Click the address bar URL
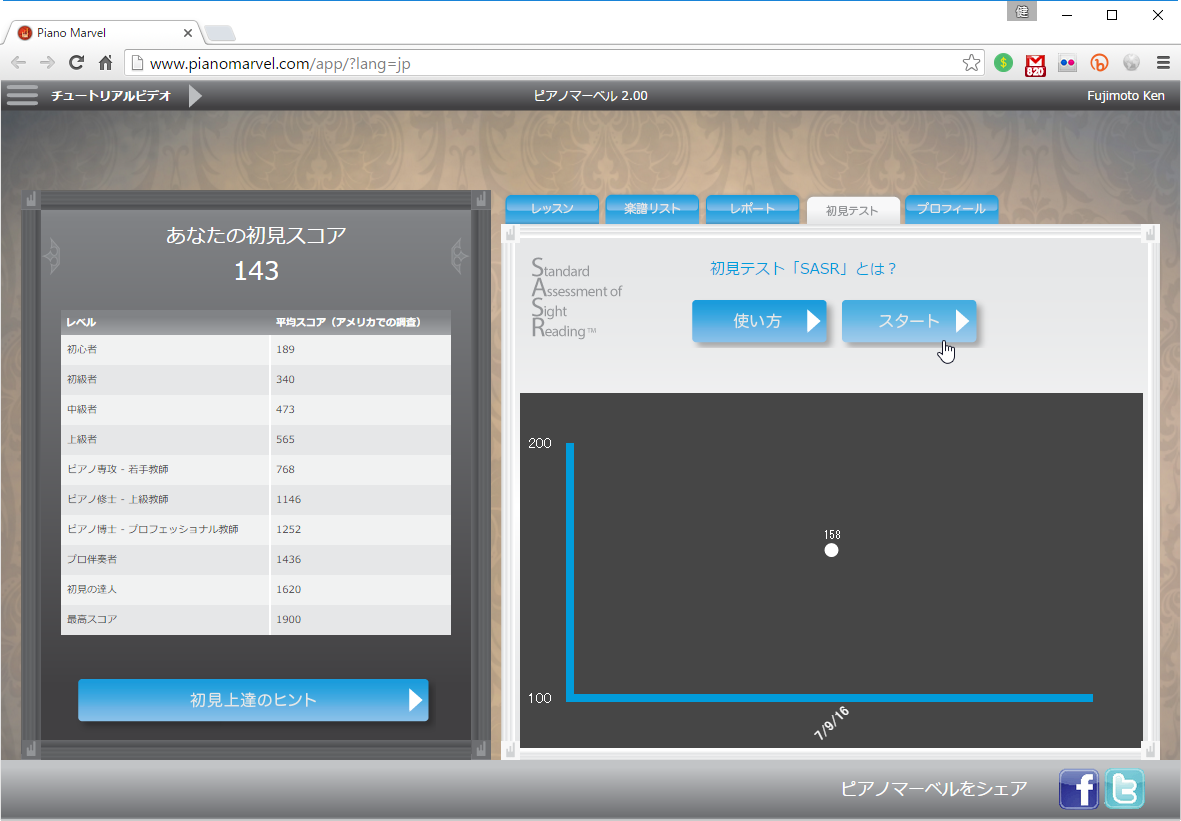 (280, 63)
